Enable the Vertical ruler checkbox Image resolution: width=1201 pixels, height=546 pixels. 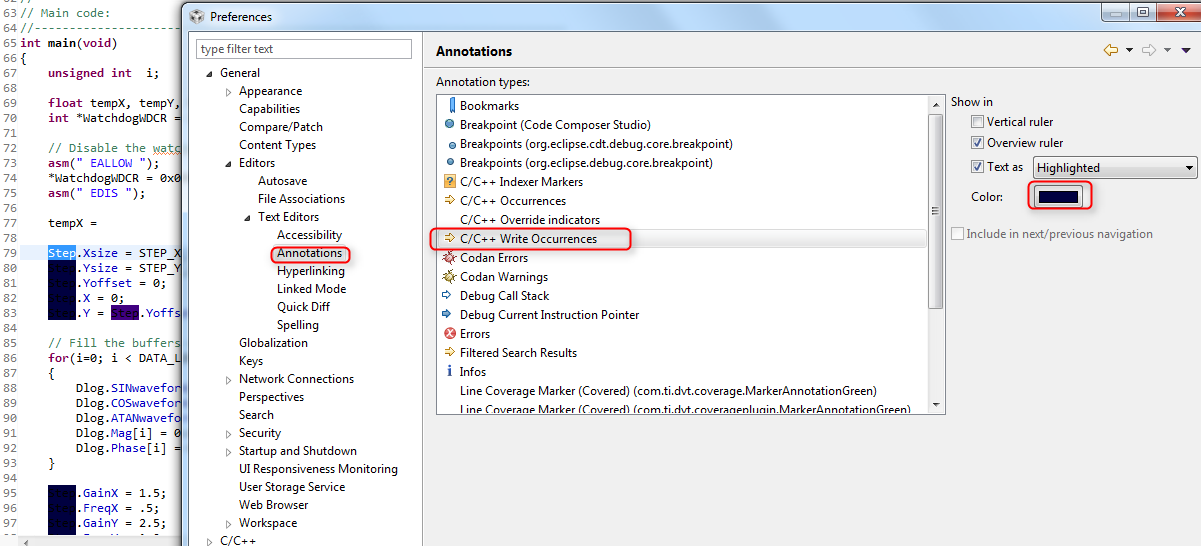tap(978, 122)
